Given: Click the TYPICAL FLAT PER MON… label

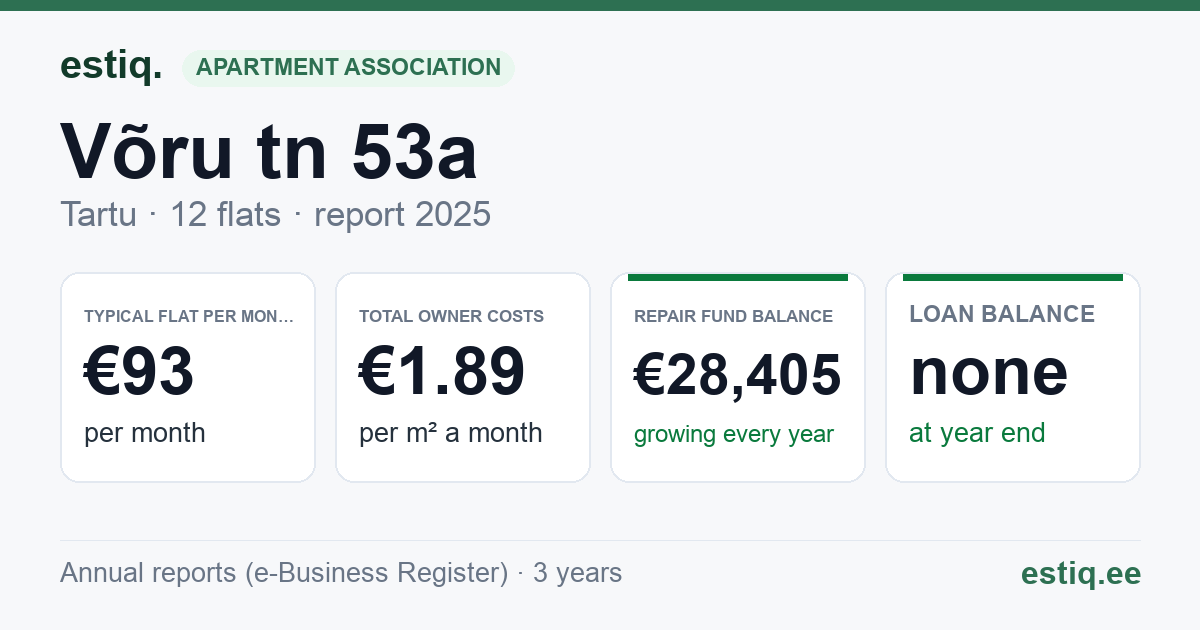Looking at the screenshot, I should [189, 316].
